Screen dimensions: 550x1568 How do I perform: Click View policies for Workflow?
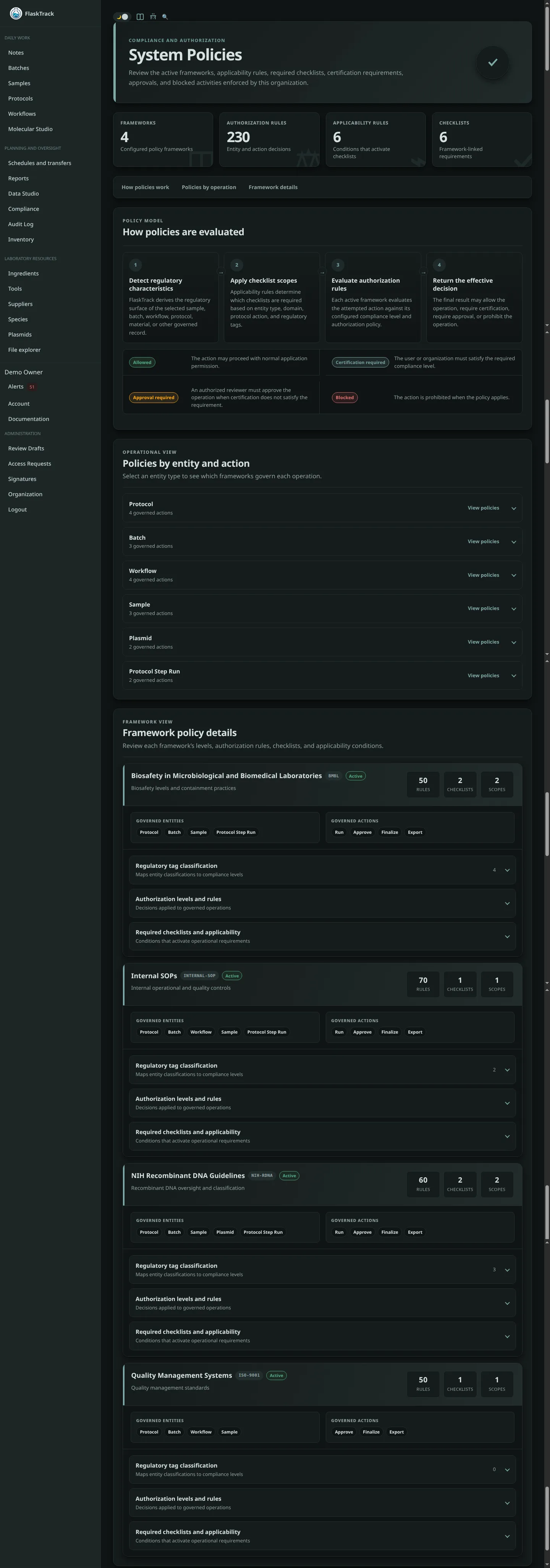click(483, 575)
